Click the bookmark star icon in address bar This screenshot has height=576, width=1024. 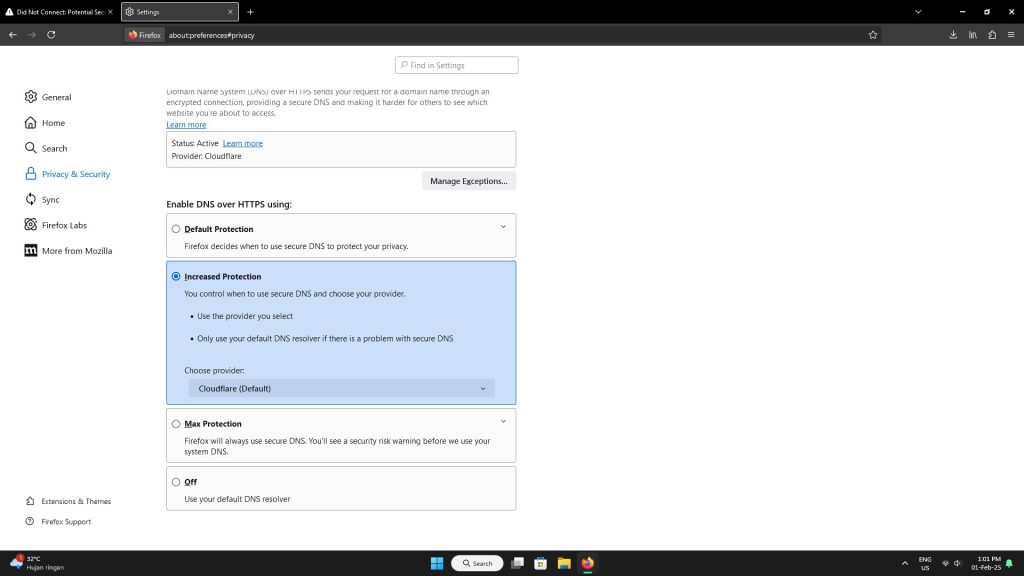pos(873,34)
